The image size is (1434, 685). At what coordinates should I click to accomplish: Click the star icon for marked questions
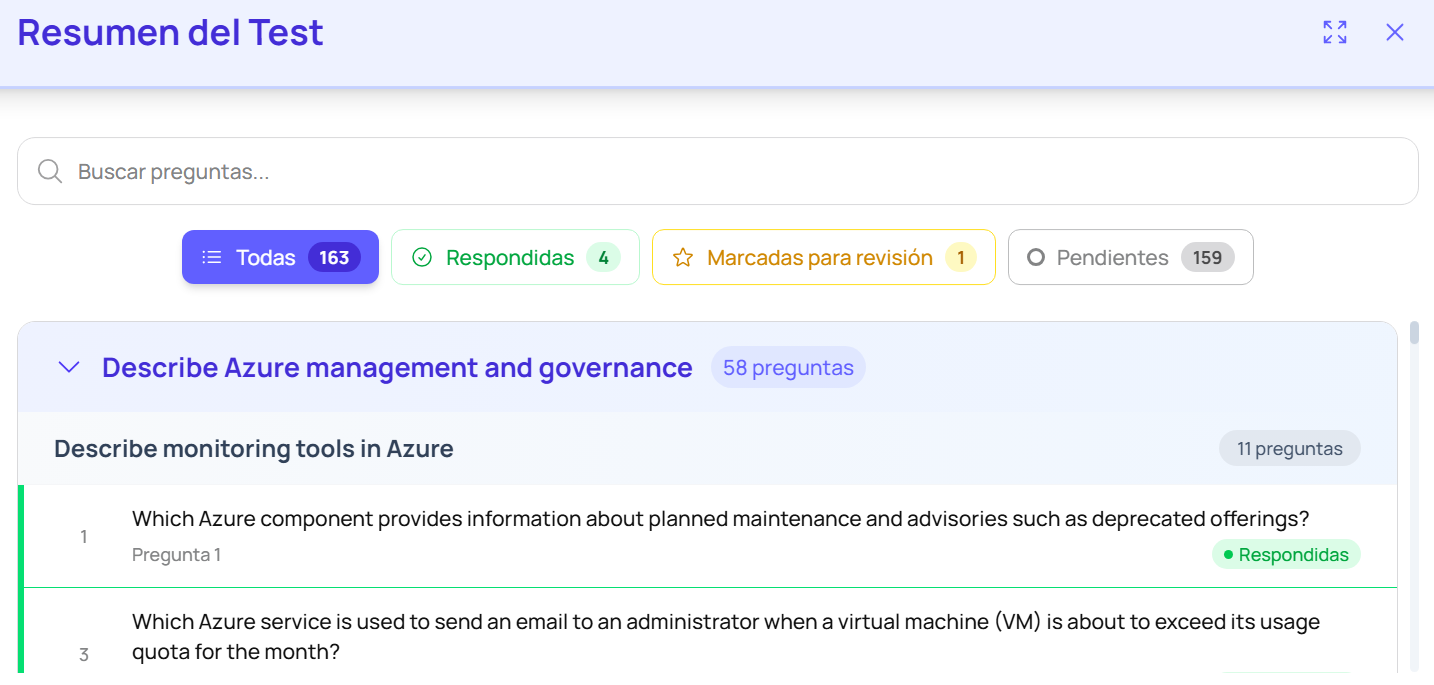pos(683,258)
